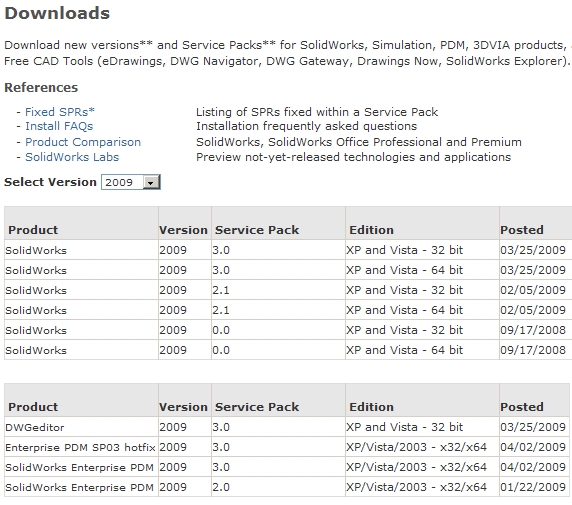This screenshot has height=505, width=572.
Task: Click 'Listing of SPRs fixed within a Service Pack'
Action: point(317,112)
